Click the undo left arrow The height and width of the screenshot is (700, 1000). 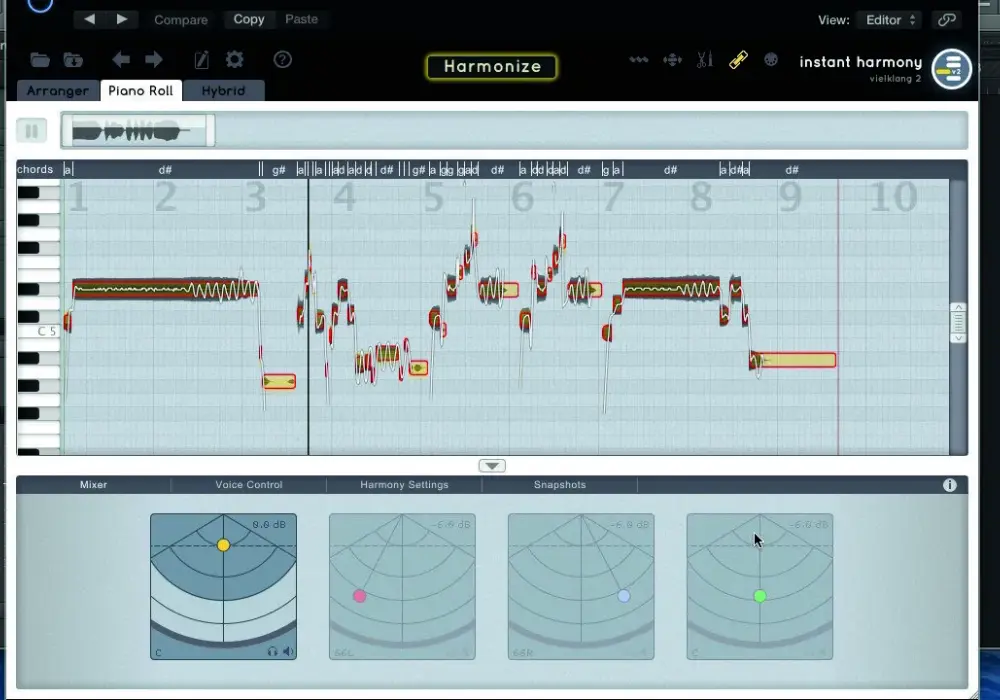tap(121, 60)
